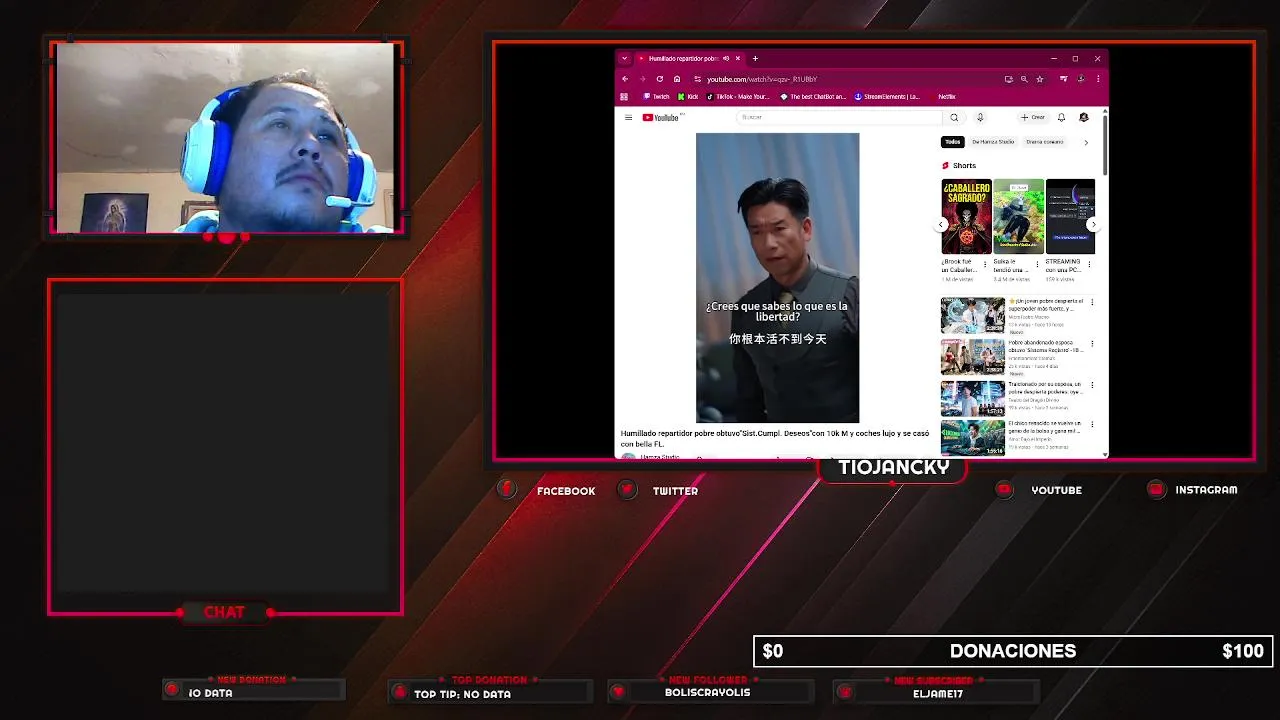The width and height of the screenshot is (1280, 720).
Task: Open a new browser tab
Action: (755, 58)
